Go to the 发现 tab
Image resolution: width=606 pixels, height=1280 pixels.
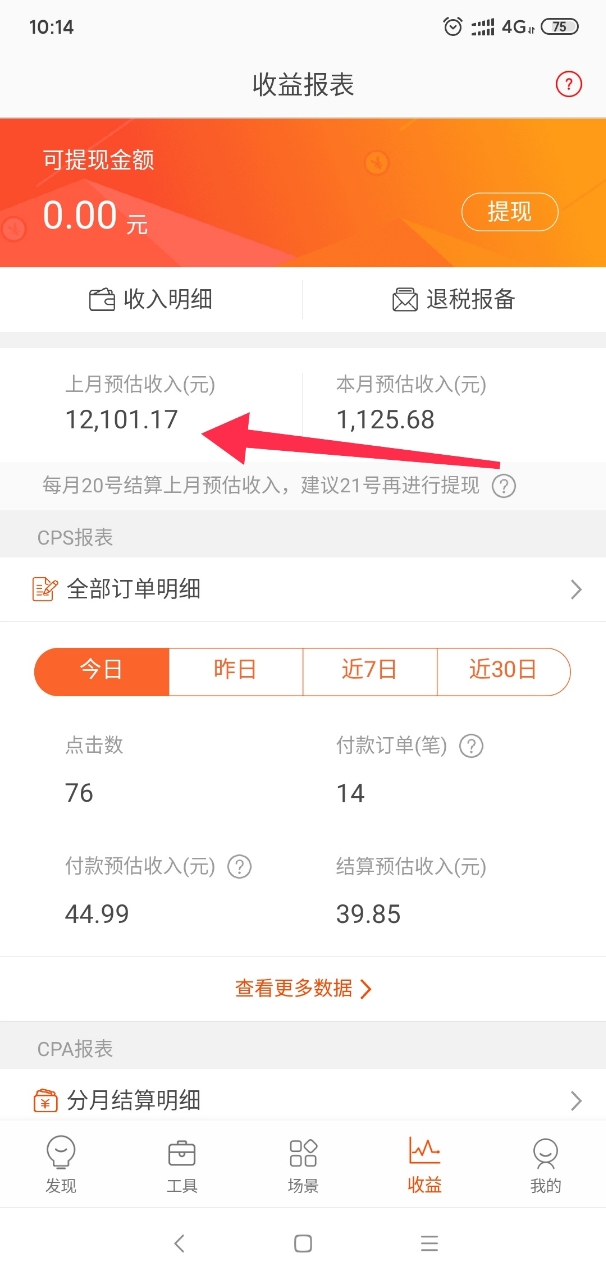click(61, 1165)
